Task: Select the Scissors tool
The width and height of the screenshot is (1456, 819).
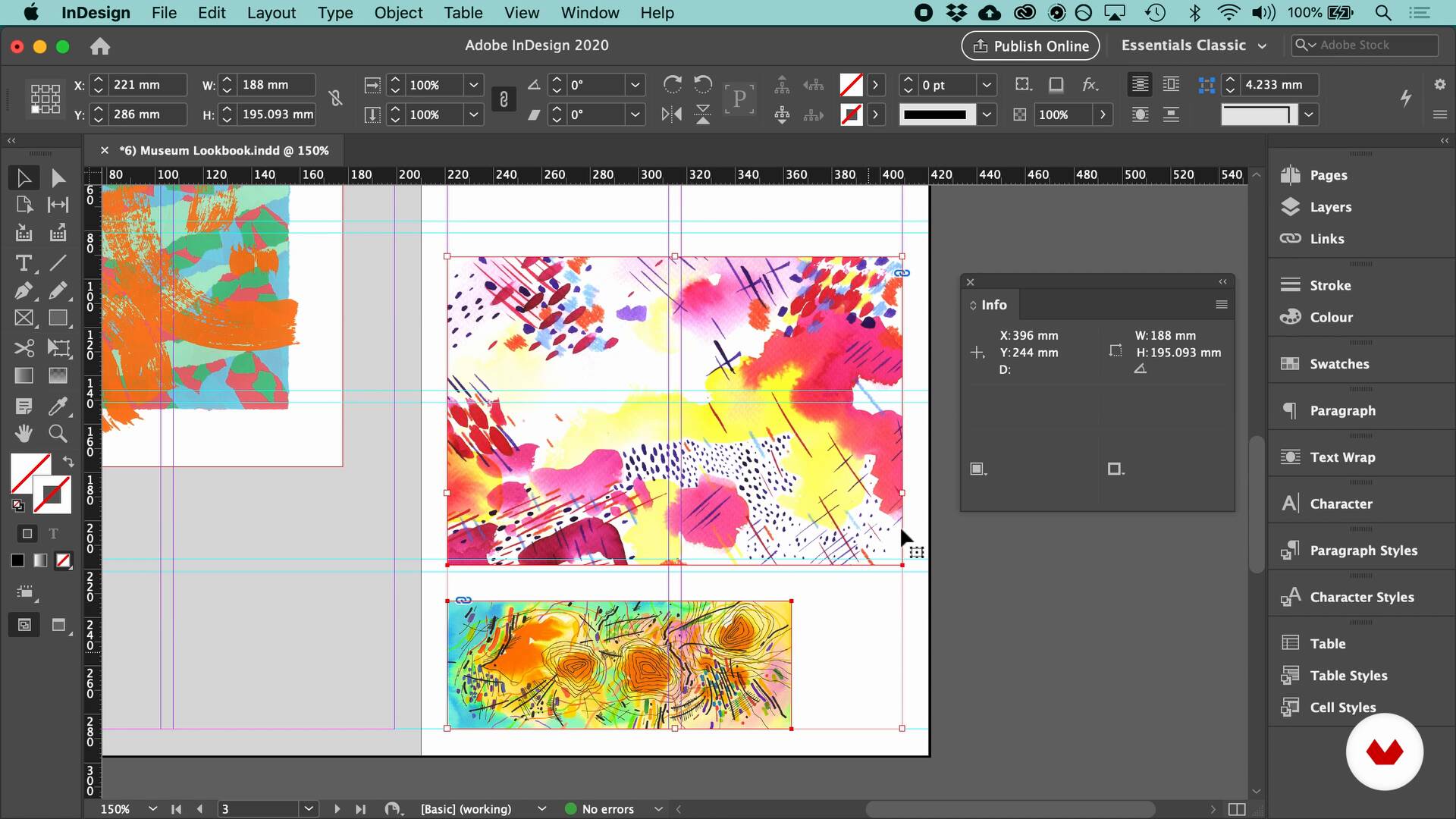Action: tap(24, 348)
